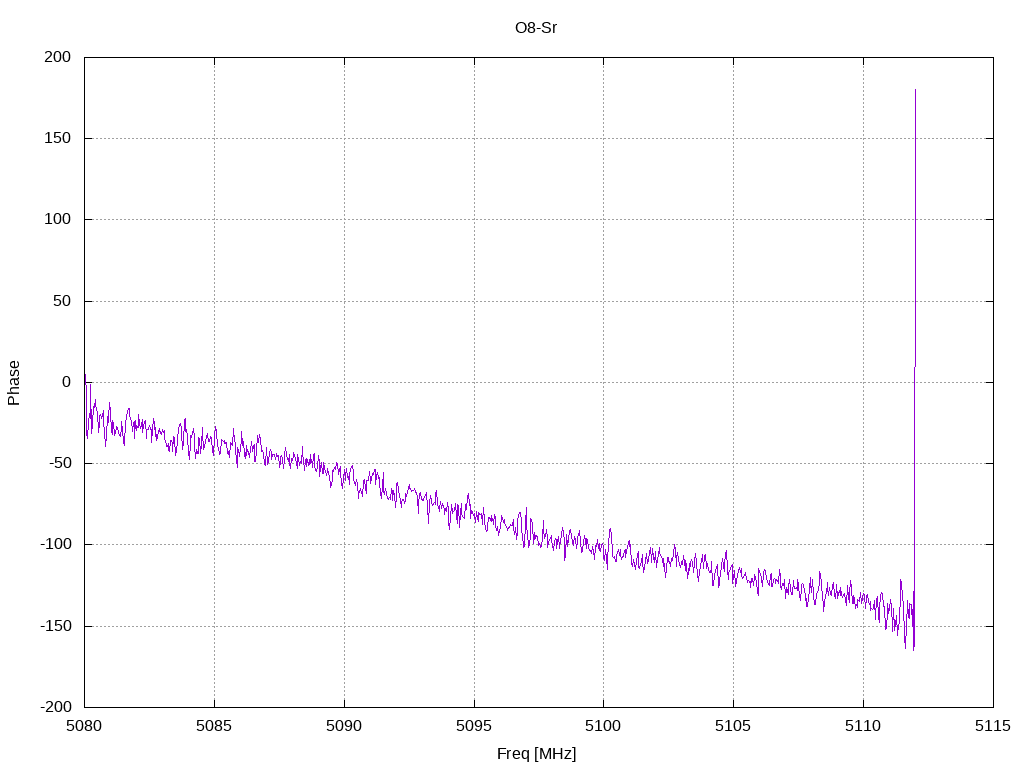Screen dimensions: 1024x768
Task: Click the 5080 x-axis tick label
Action: pyautogui.click(x=84, y=726)
